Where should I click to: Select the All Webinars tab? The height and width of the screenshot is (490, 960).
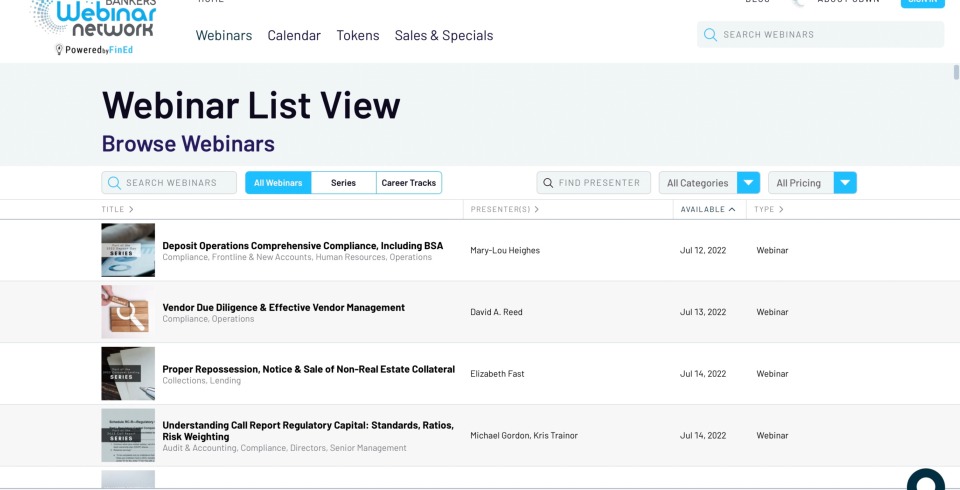click(x=278, y=183)
